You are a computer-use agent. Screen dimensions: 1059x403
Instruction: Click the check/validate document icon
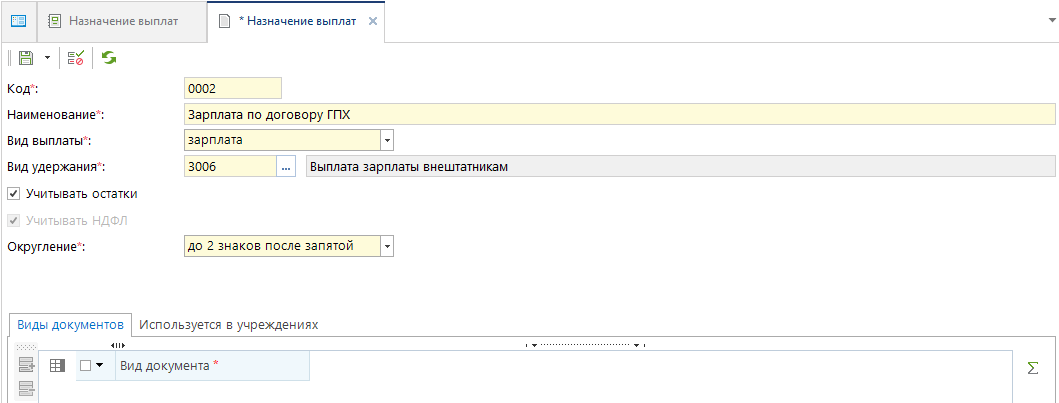(x=76, y=59)
